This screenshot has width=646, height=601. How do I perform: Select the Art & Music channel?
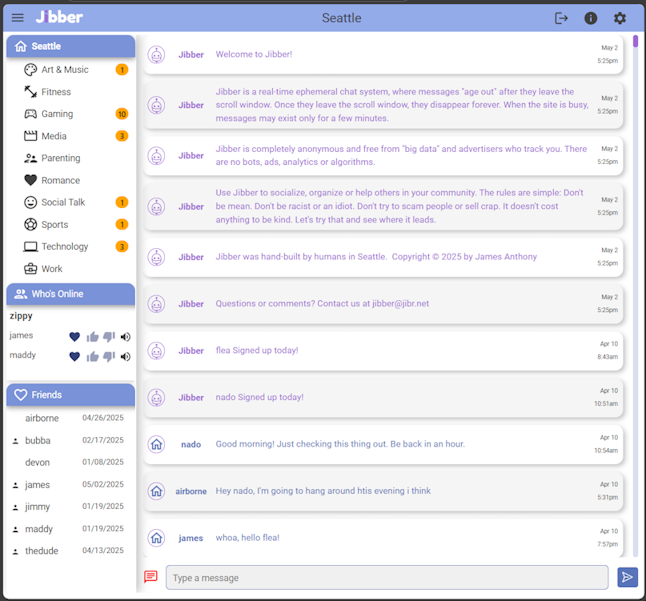[64, 70]
